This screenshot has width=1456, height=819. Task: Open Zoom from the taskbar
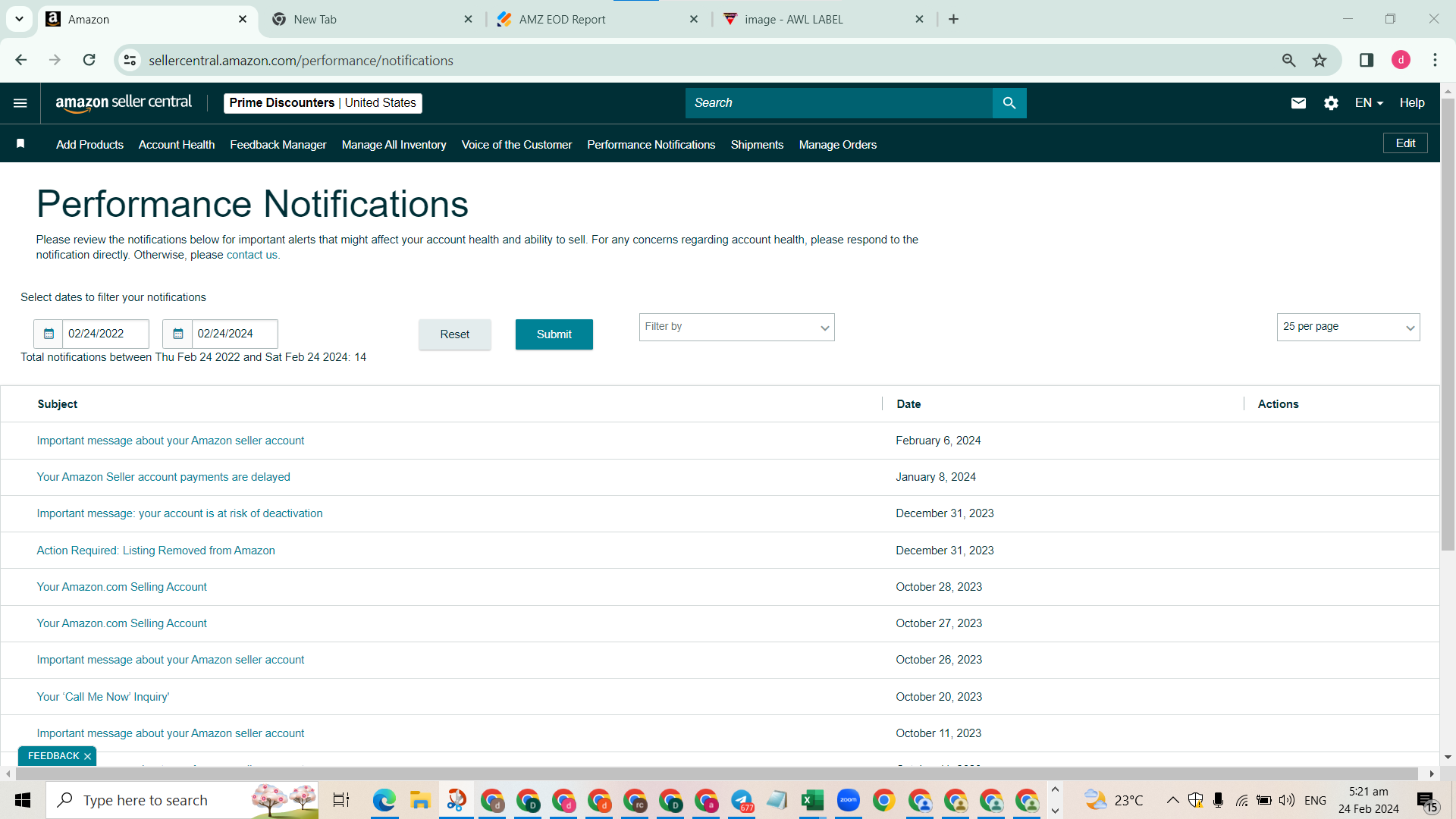tap(848, 800)
